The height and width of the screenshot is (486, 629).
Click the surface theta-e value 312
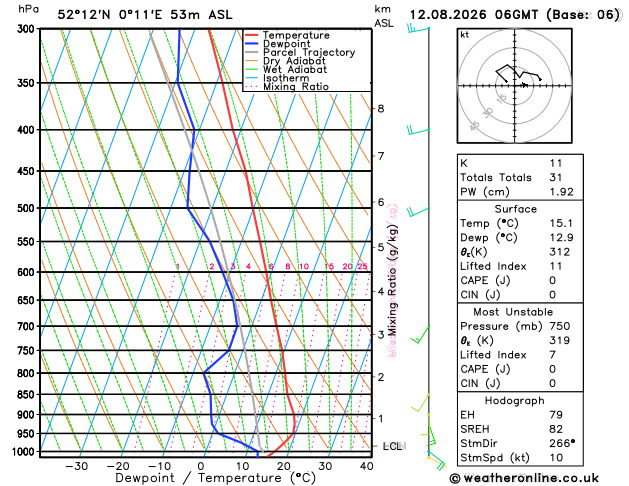(560, 252)
